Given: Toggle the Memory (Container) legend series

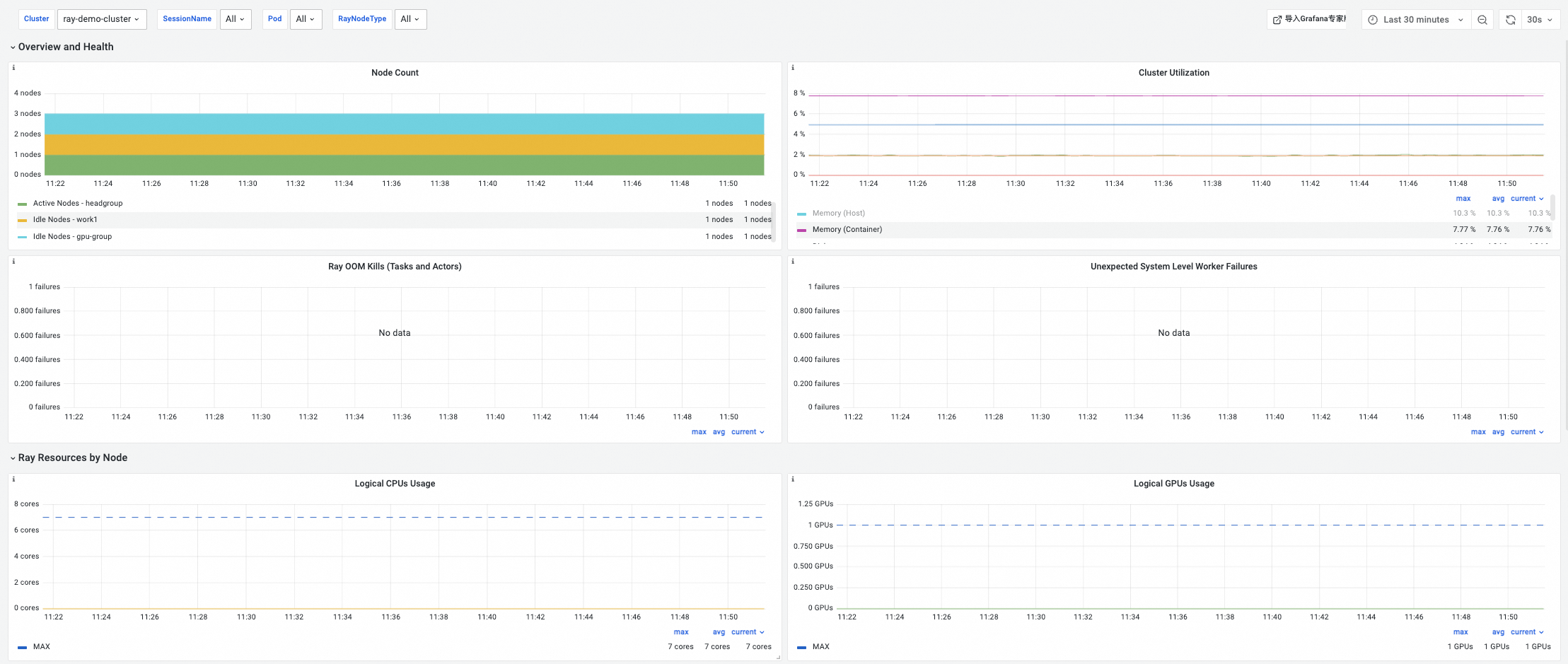Looking at the screenshot, I should click(x=847, y=230).
